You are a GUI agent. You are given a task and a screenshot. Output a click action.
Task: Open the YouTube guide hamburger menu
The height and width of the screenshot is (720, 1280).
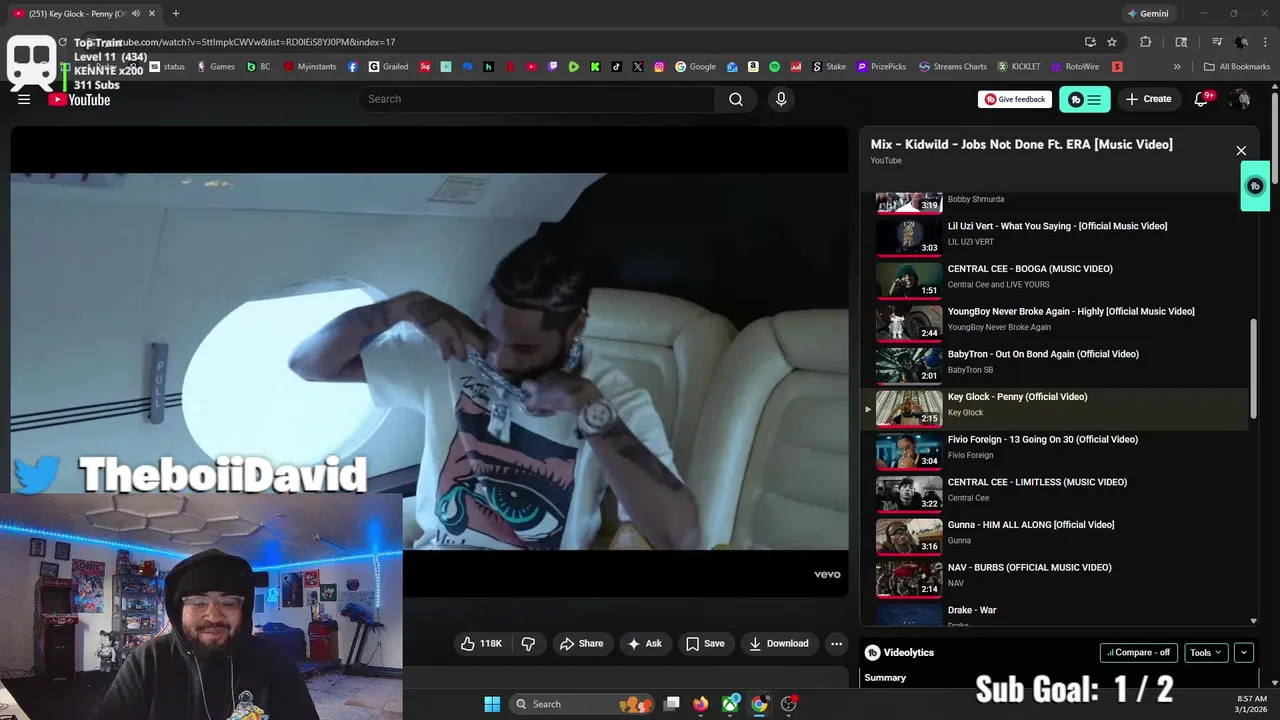24,99
